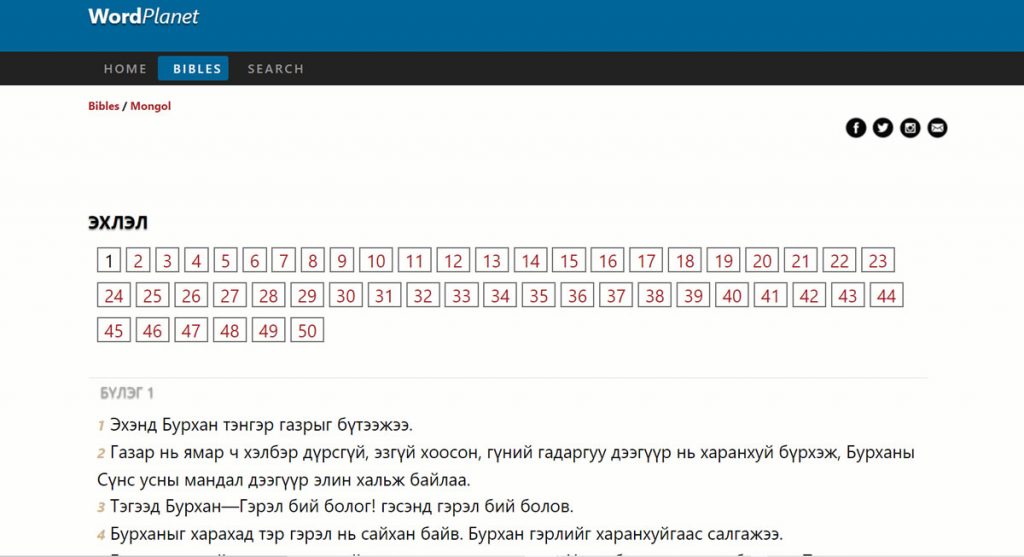Select the BIBLES navigation tab

197,69
